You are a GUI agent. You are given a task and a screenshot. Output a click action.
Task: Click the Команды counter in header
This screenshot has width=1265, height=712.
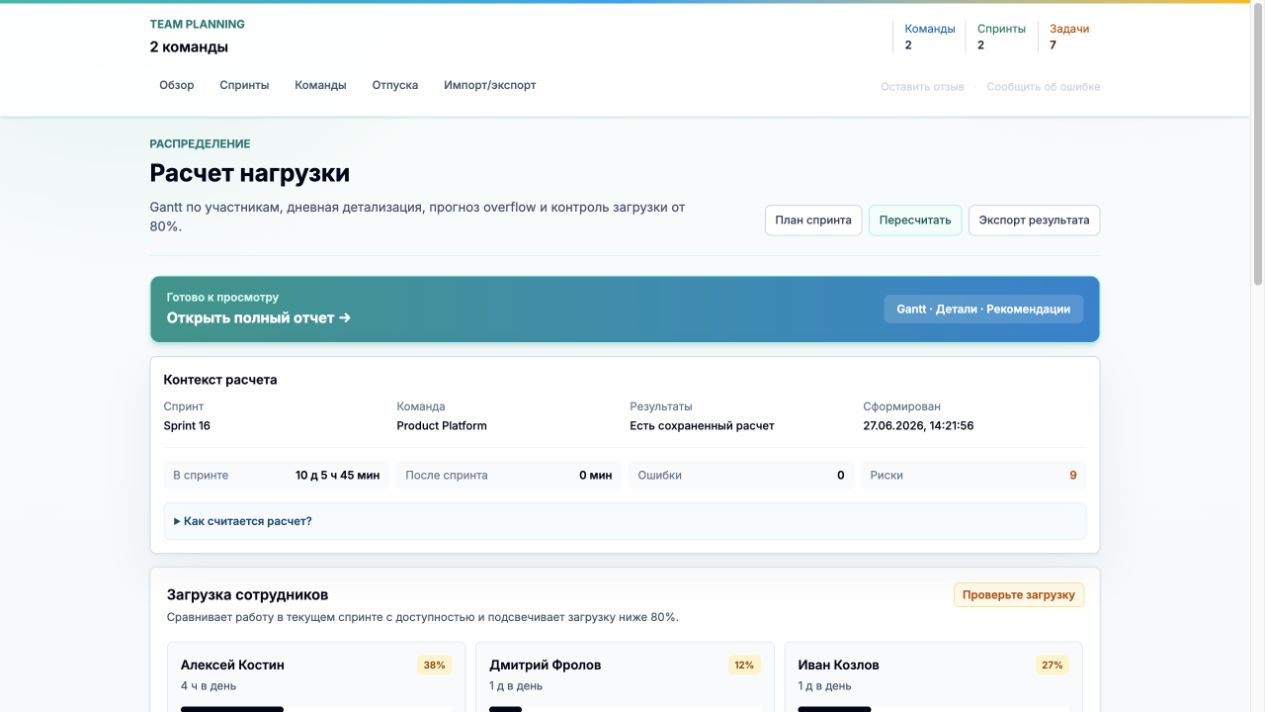click(x=929, y=37)
